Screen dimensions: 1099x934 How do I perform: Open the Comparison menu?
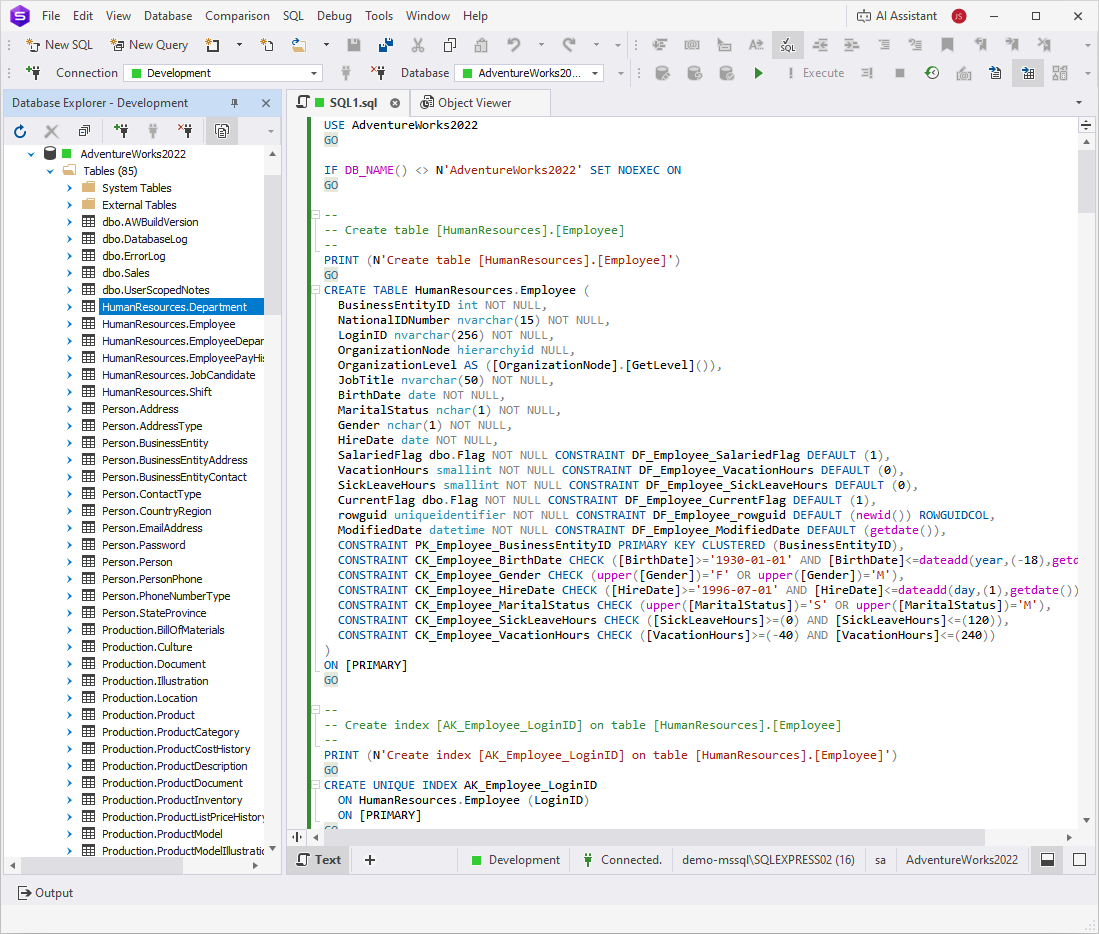tap(237, 15)
